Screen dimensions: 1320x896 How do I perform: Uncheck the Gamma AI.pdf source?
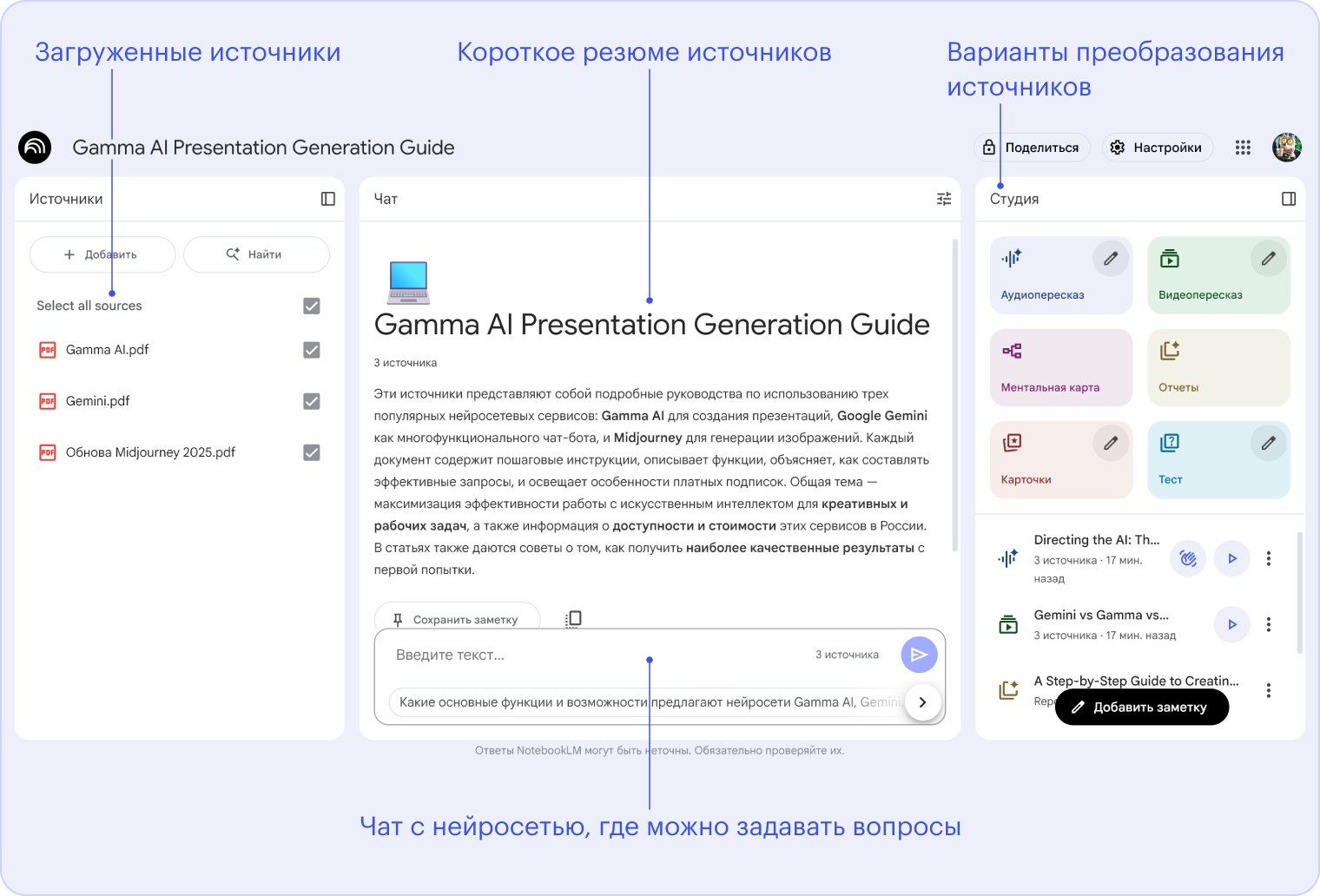312,350
